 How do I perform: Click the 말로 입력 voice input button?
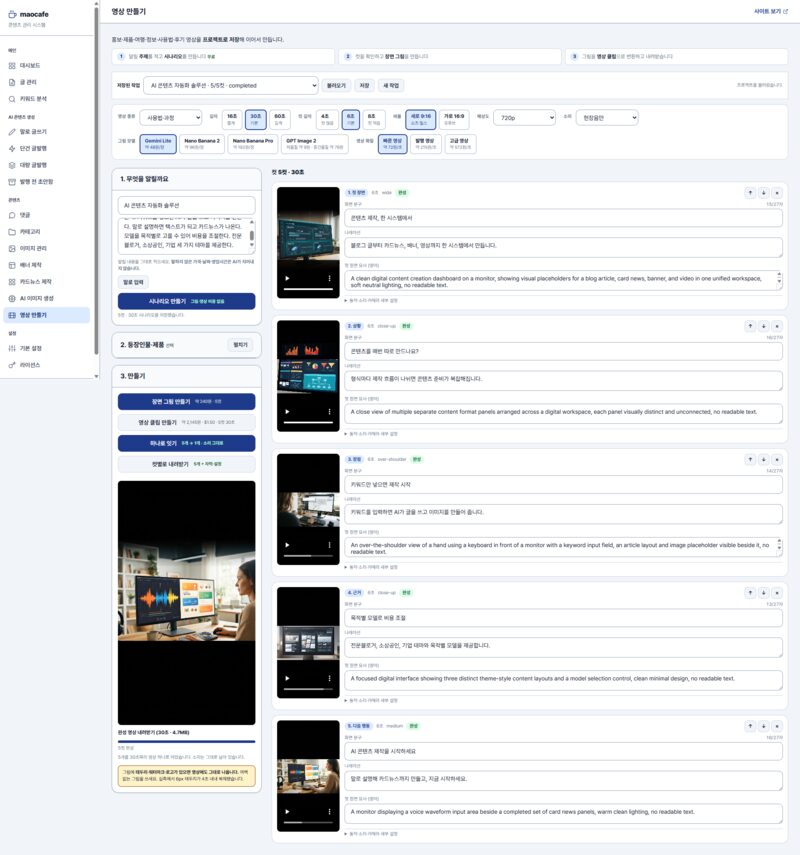click(x=133, y=282)
